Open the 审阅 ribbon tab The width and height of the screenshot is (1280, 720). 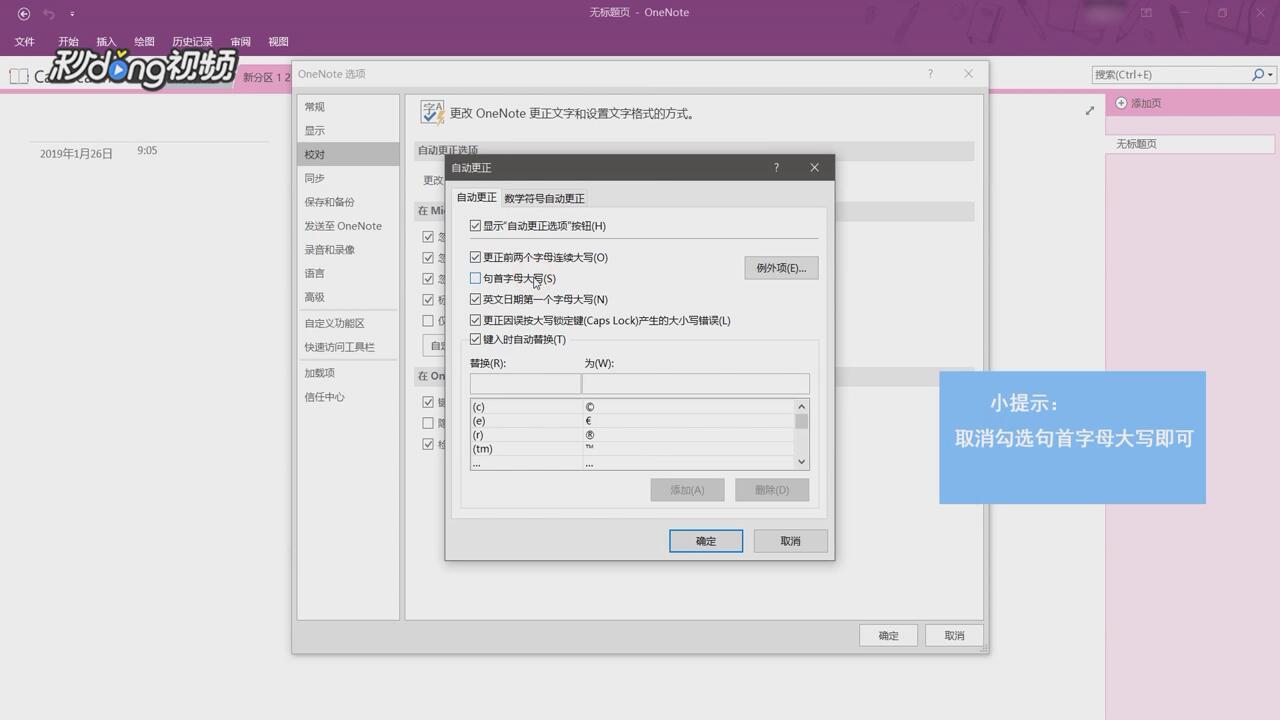click(x=240, y=42)
